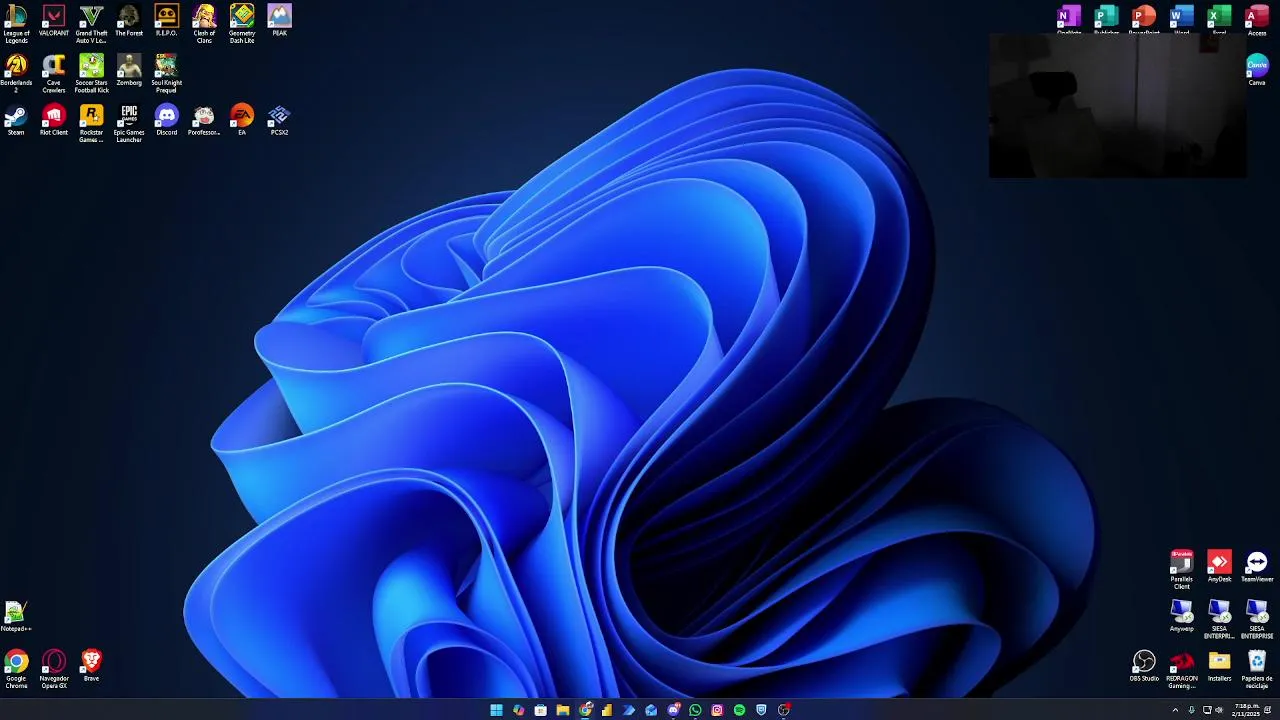
Task: Select the Soul Knight Prequel icon
Action: [x=166, y=74]
